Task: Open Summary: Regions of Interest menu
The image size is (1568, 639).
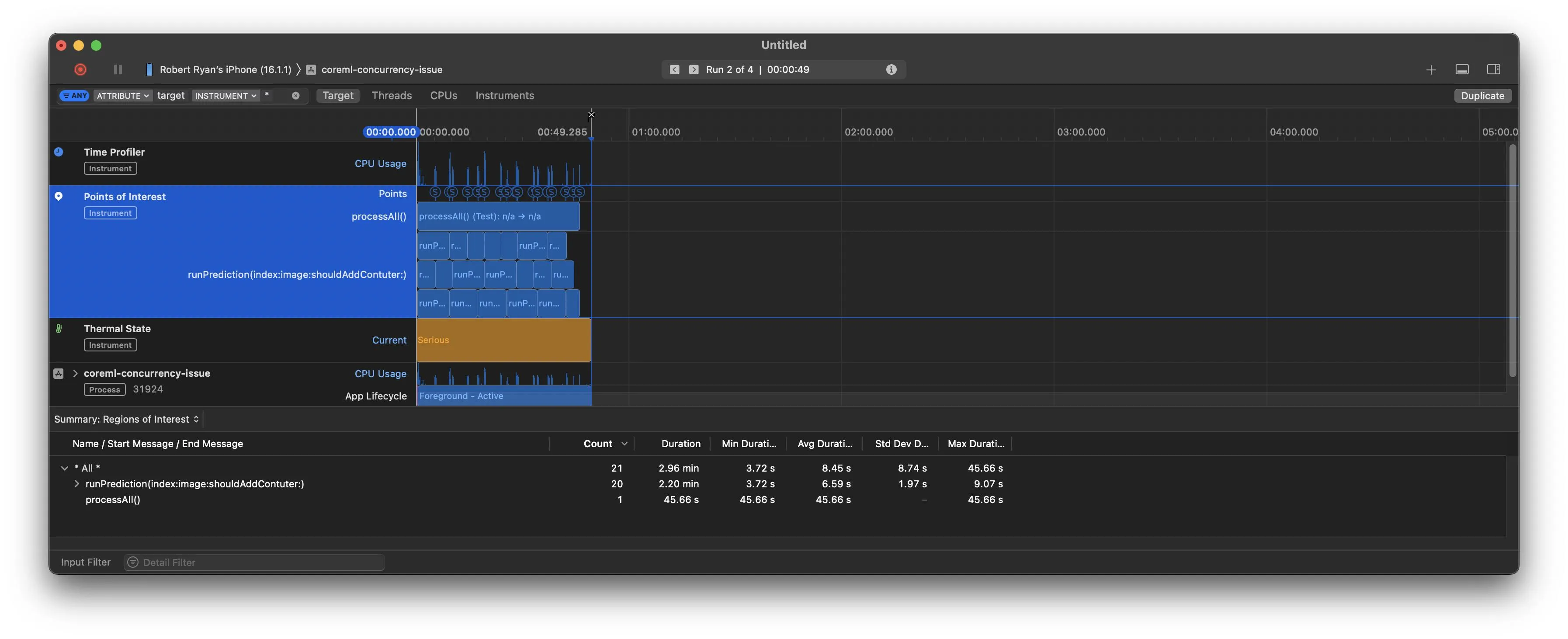Action: tap(127, 419)
